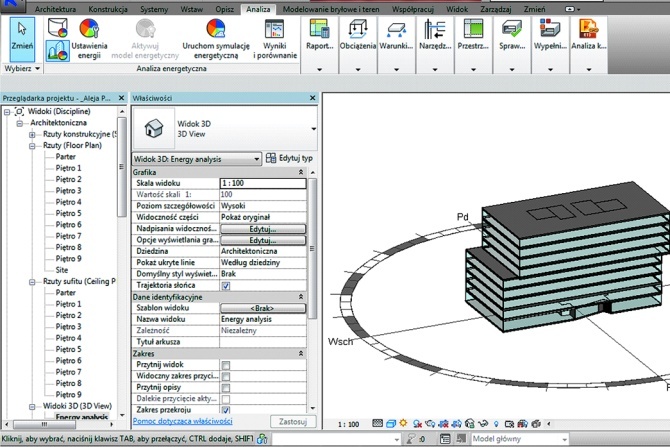The width and height of the screenshot is (670, 447).
Task: Click the Skala widoku 1:100 field
Action: point(263,183)
